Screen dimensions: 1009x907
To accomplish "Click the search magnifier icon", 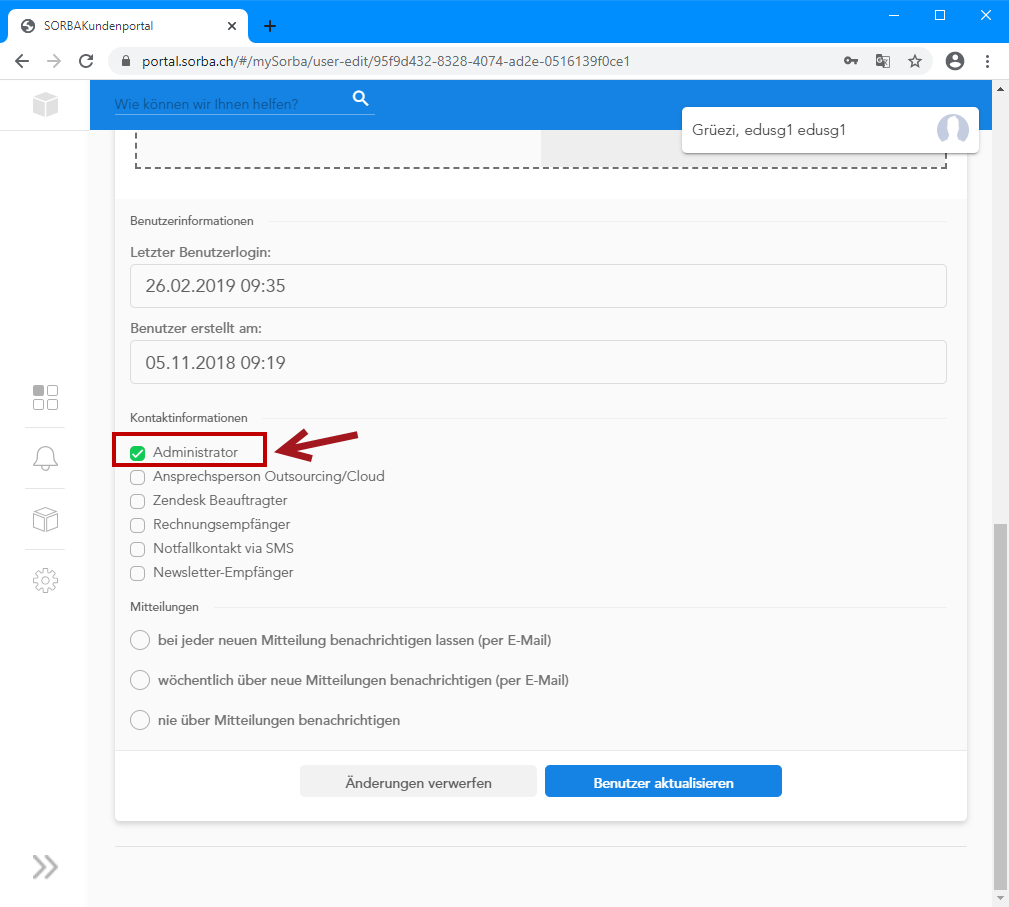I will pyautogui.click(x=361, y=98).
